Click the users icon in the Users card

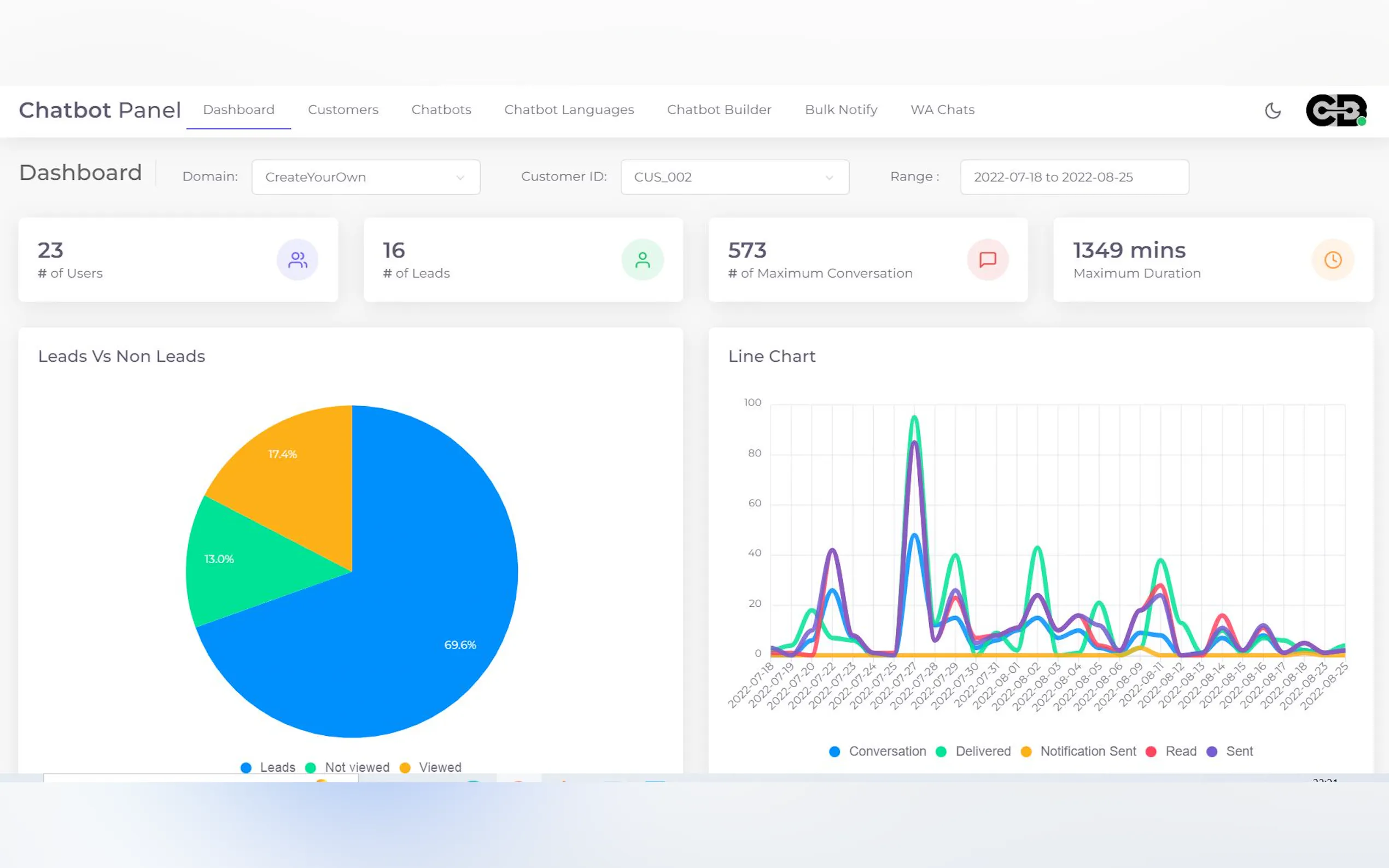[x=297, y=260]
